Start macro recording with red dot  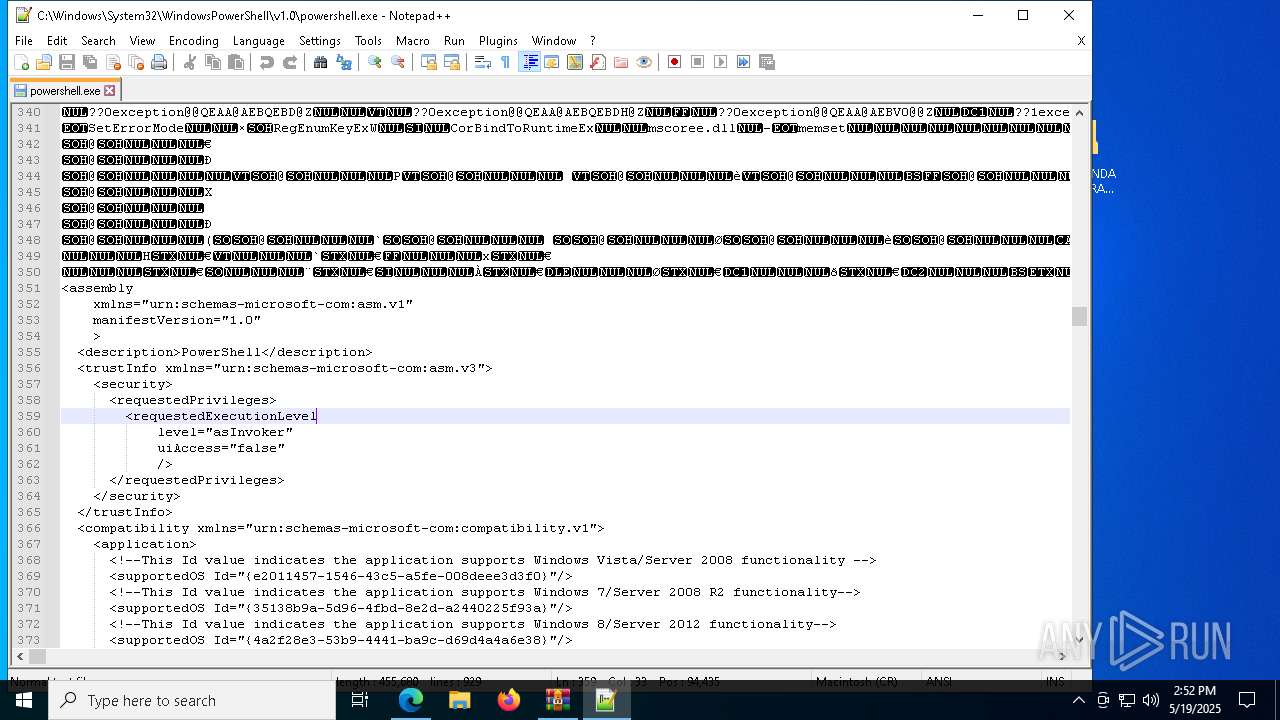(x=675, y=62)
